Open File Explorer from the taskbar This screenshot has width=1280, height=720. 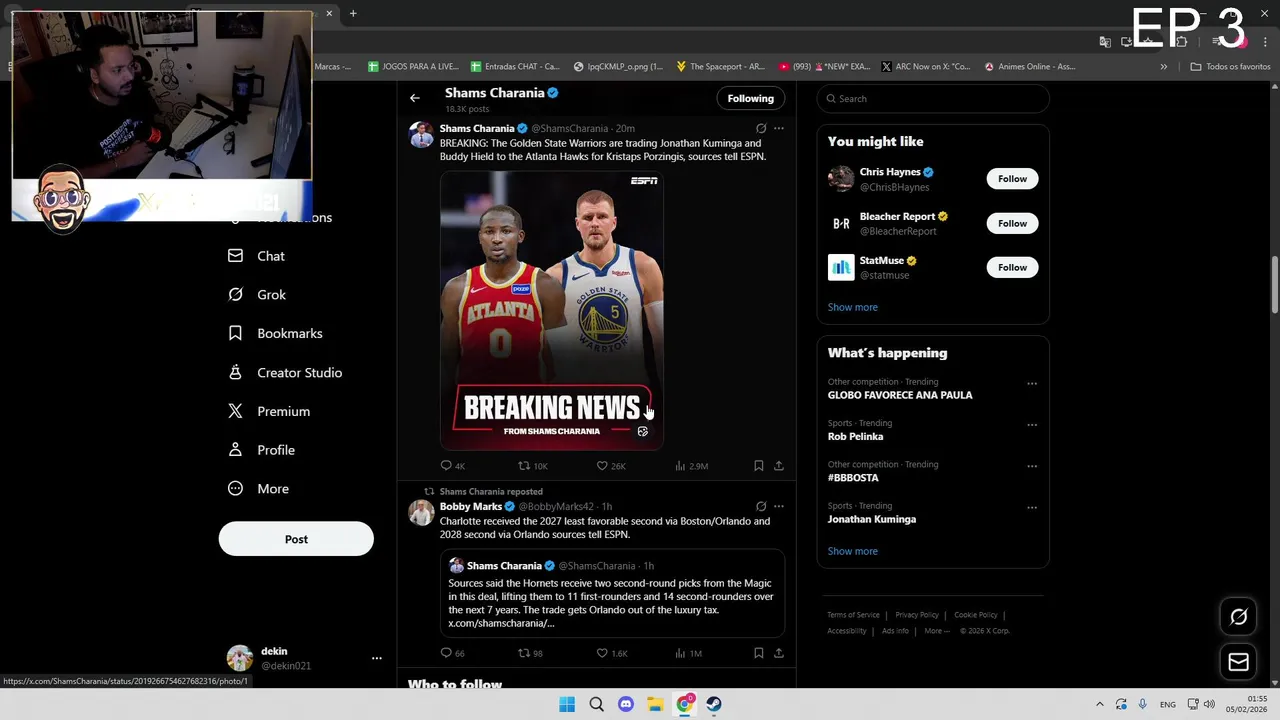[655, 704]
